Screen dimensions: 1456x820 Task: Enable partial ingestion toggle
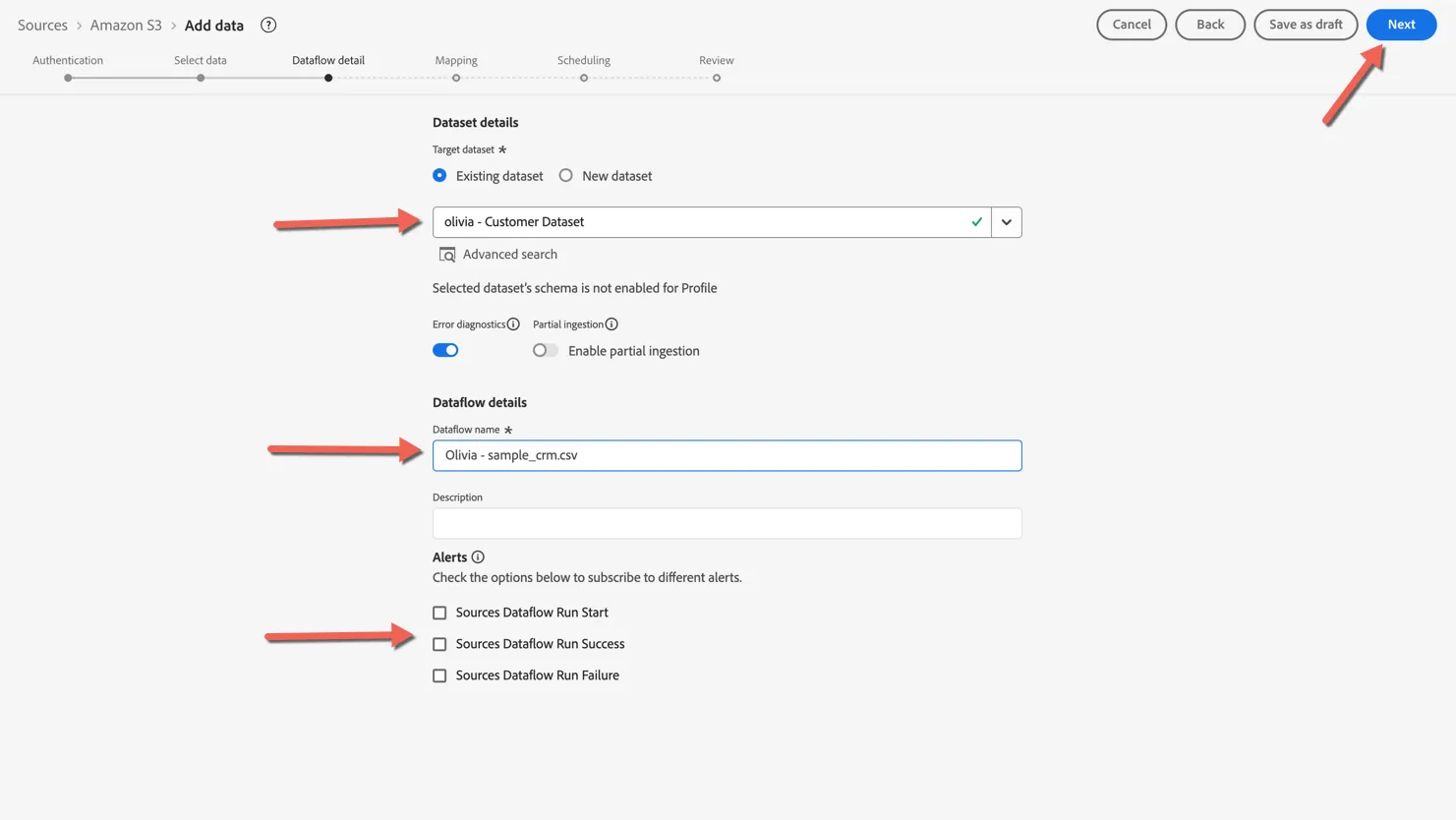tap(545, 350)
